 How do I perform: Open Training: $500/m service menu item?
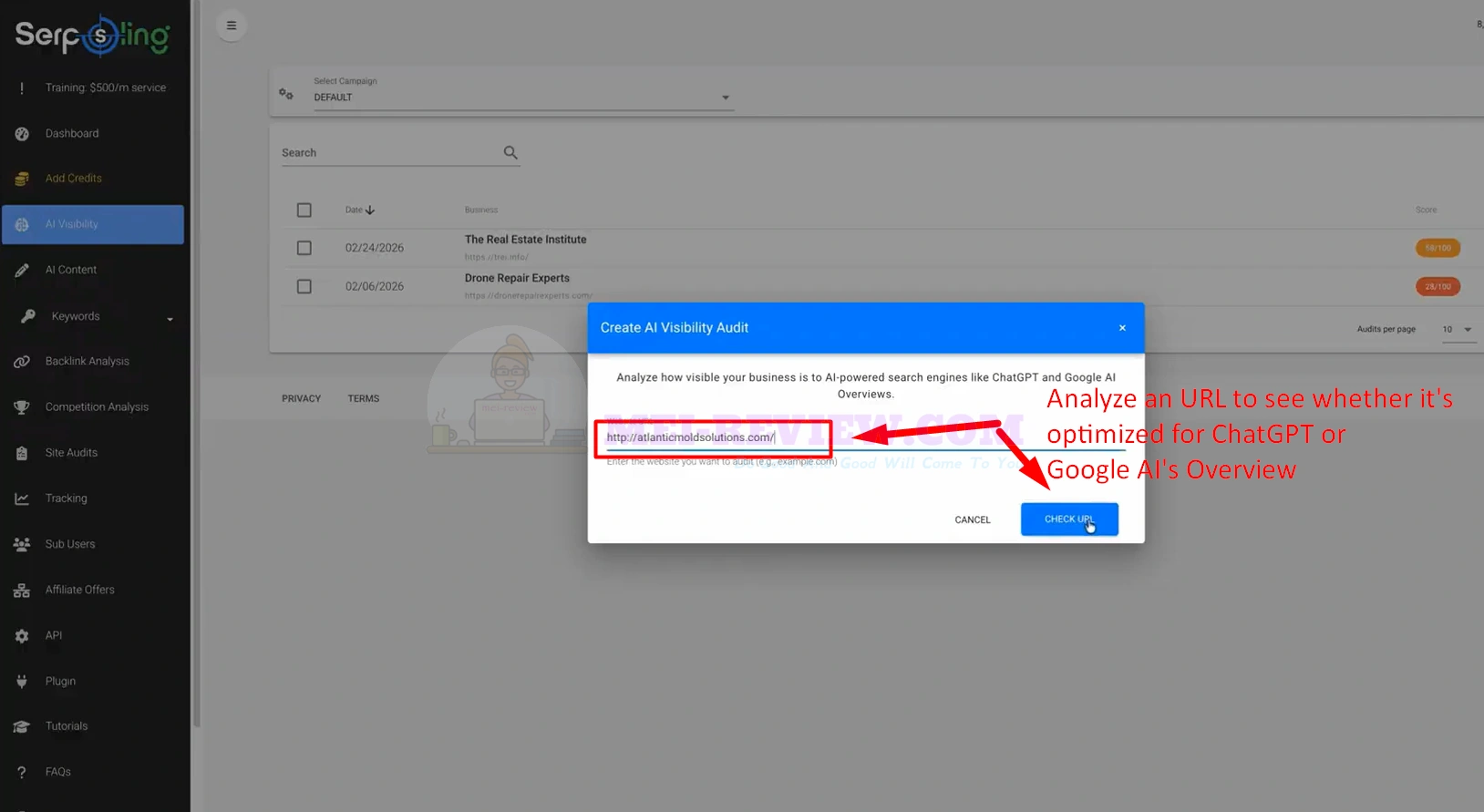click(x=106, y=88)
